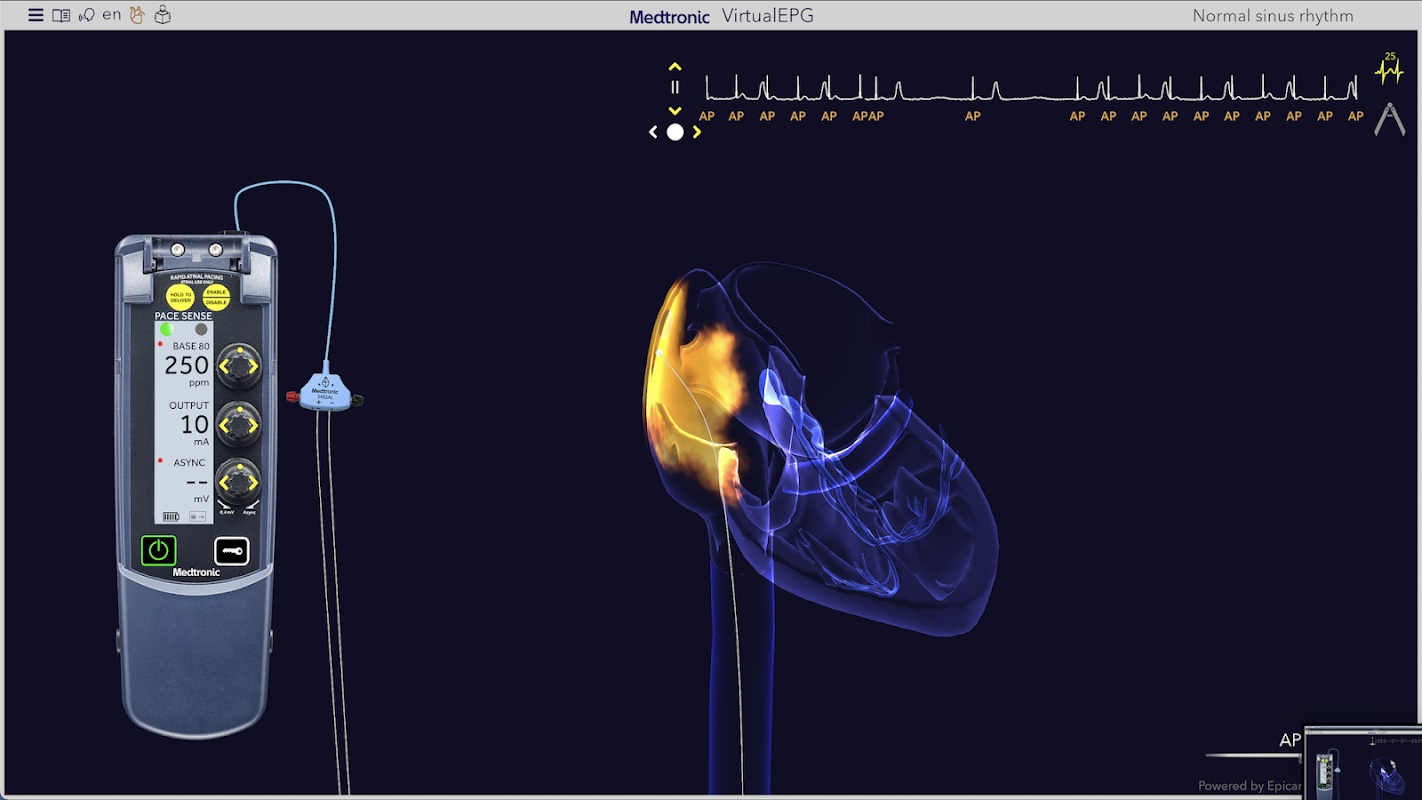
Task: Click the HOLD TO DELIVER button
Action: [181, 296]
